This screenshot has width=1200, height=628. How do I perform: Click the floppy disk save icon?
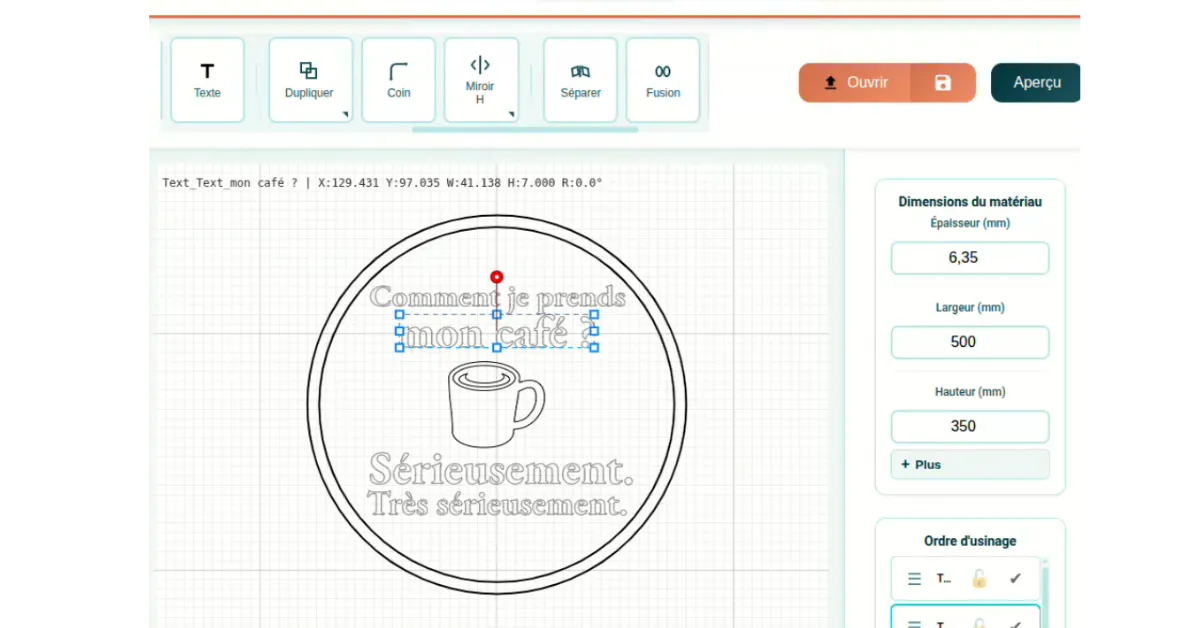click(x=943, y=83)
